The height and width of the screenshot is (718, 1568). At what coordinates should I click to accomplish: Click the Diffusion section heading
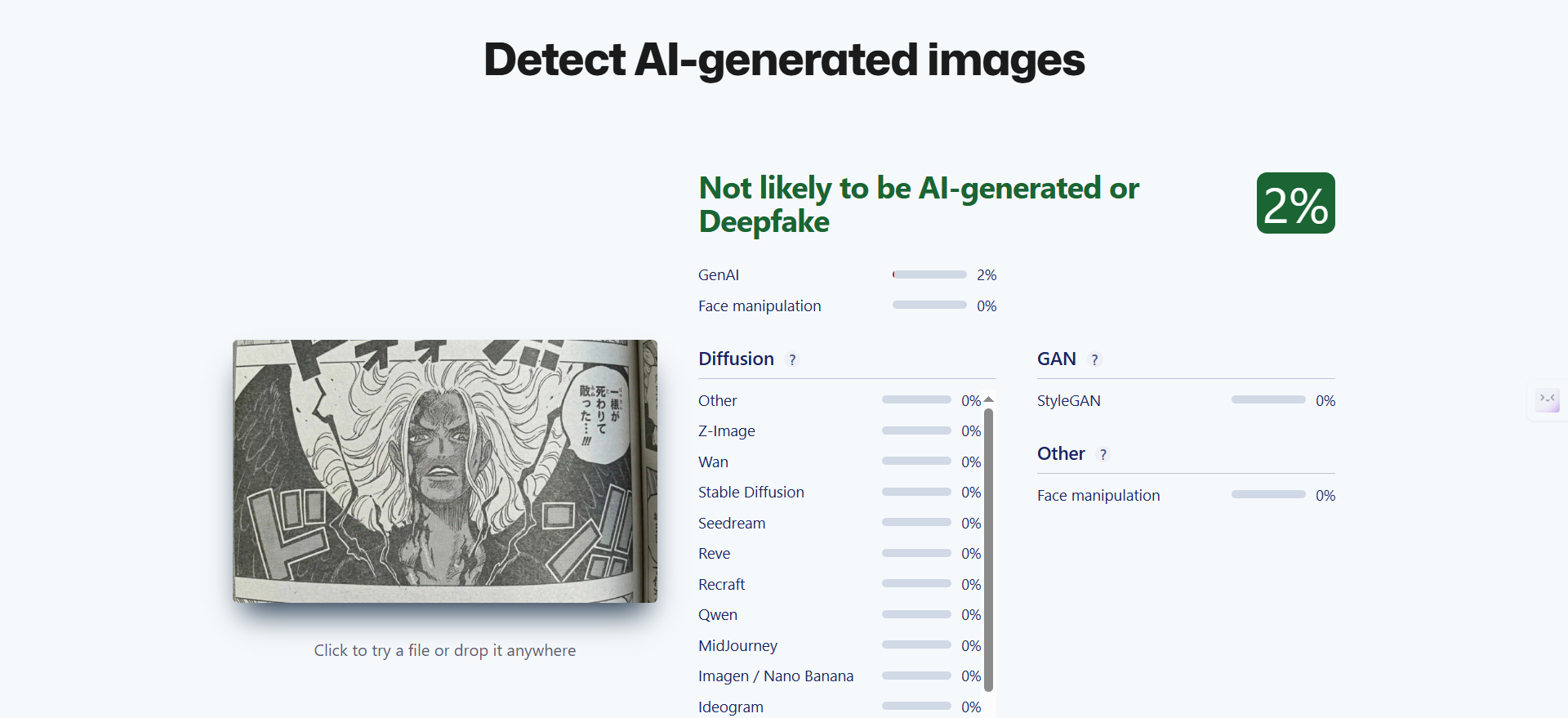tap(736, 359)
